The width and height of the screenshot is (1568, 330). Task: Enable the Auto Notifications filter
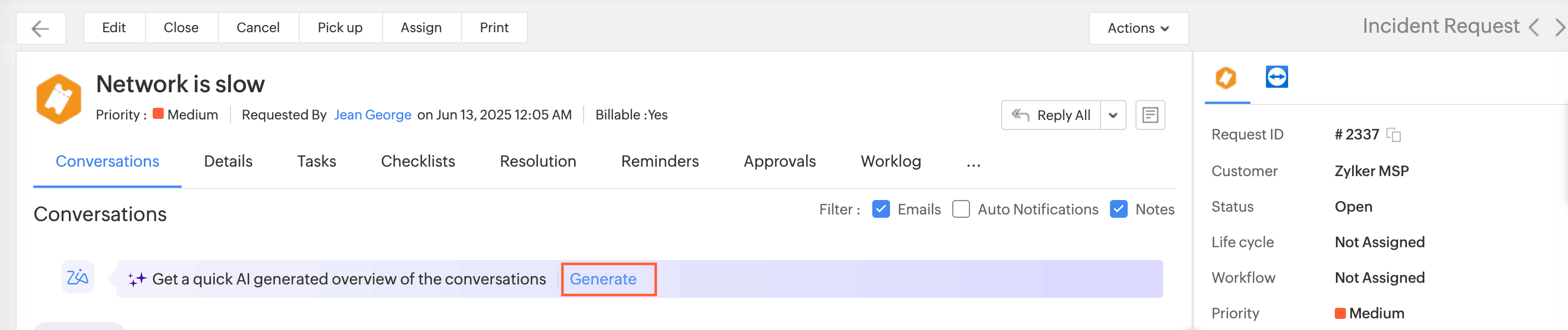pos(961,209)
